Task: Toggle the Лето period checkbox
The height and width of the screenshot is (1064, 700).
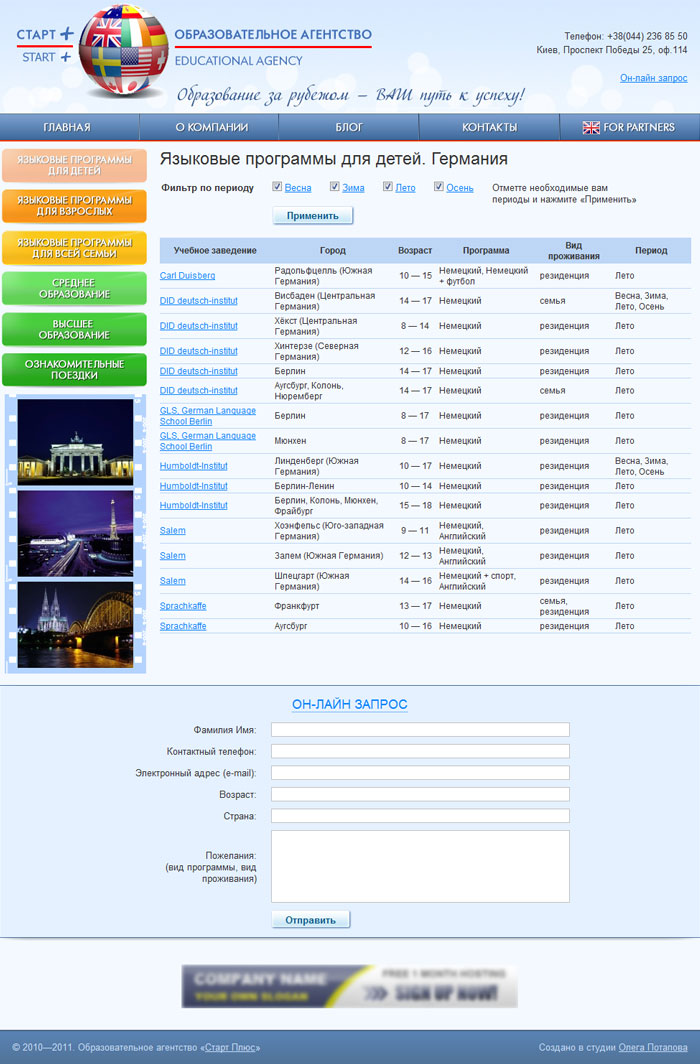Action: [x=387, y=187]
